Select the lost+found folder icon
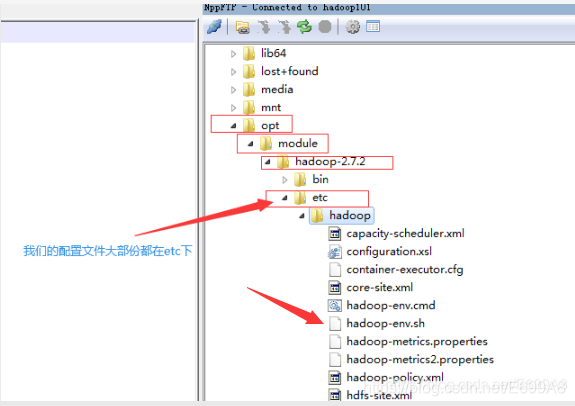Viewport: 575px width, 406px height. (249, 71)
